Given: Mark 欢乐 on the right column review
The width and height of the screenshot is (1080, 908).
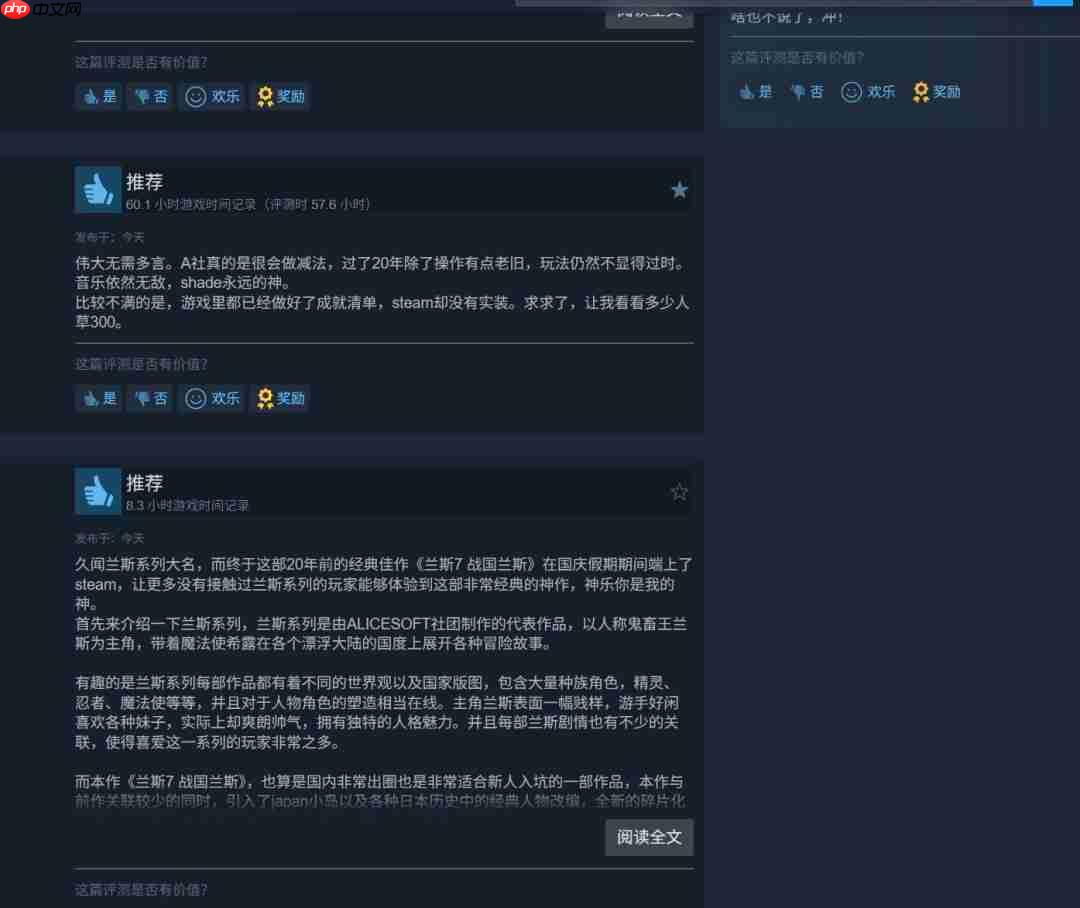Looking at the screenshot, I should pos(868,92).
